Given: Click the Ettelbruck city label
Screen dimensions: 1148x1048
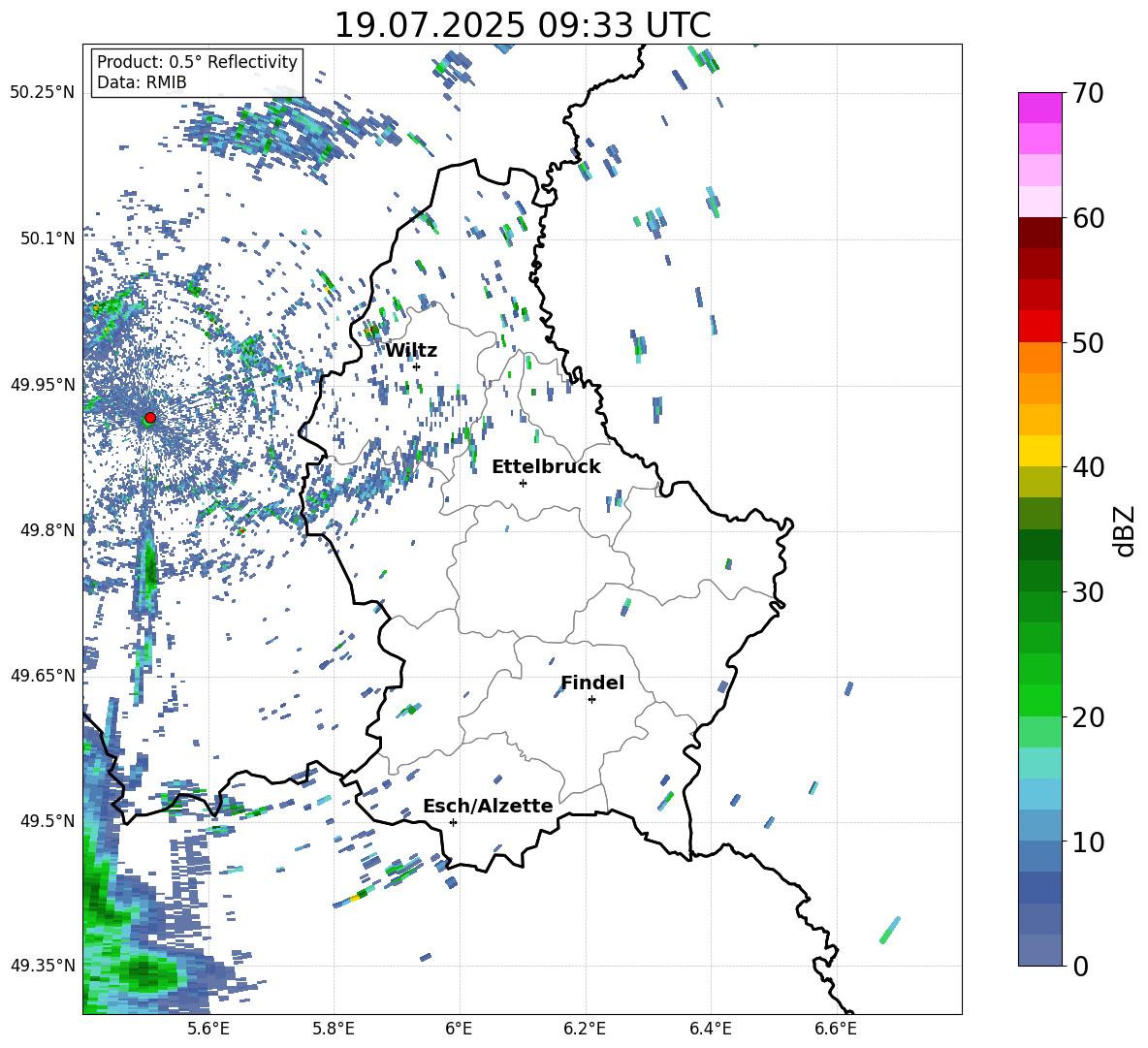Looking at the screenshot, I should pyautogui.click(x=546, y=467).
